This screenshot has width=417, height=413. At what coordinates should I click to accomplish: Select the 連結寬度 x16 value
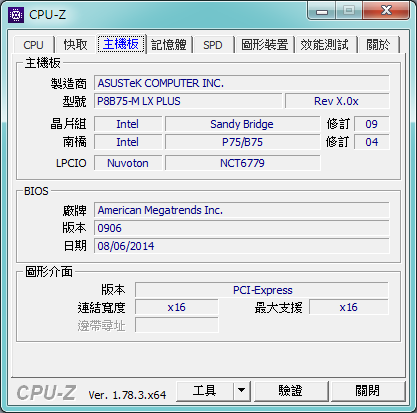pos(177,307)
